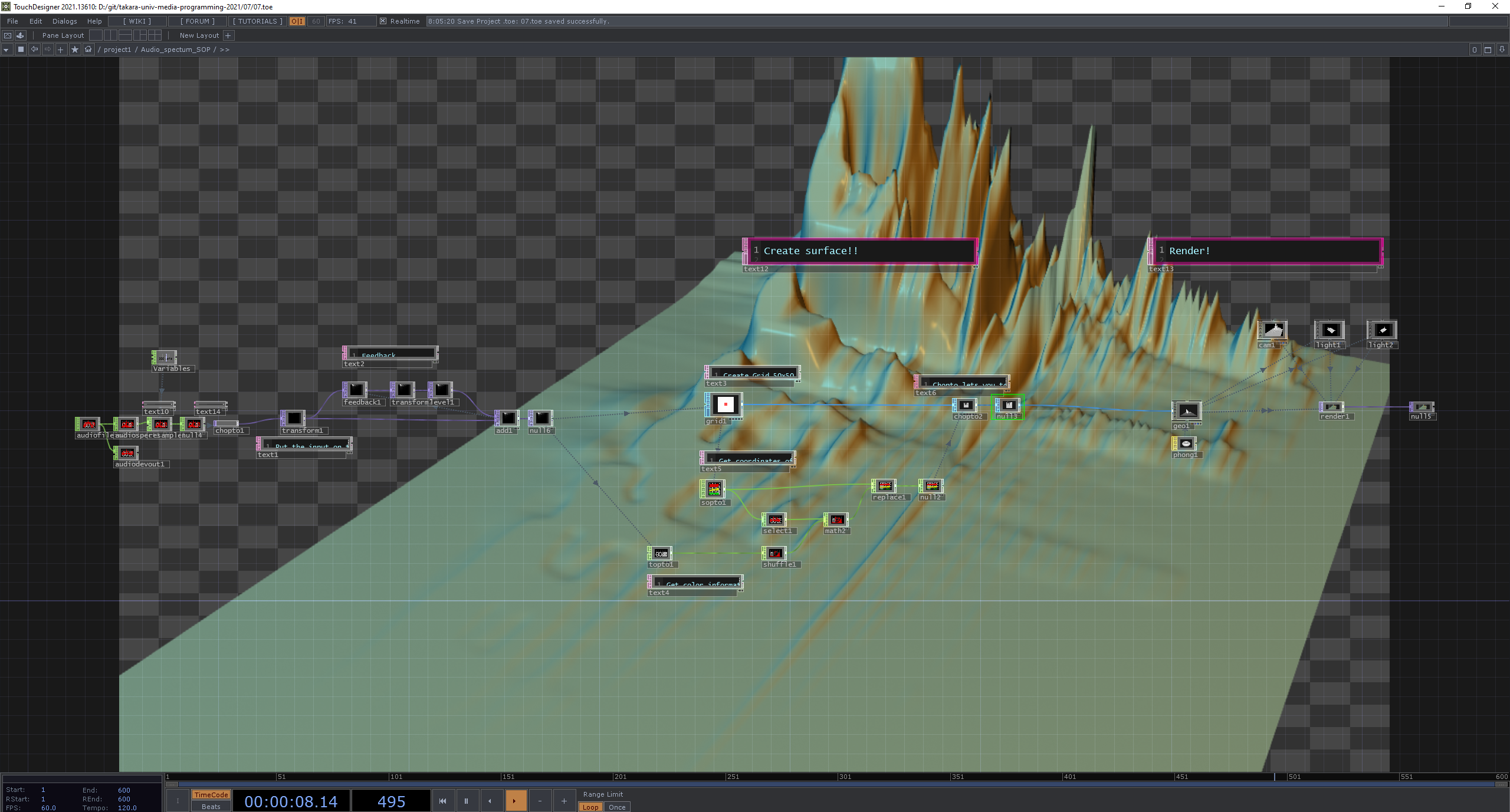Select the four-pane grid layout icon
The width and height of the screenshot is (1510, 812).
click(x=155, y=35)
